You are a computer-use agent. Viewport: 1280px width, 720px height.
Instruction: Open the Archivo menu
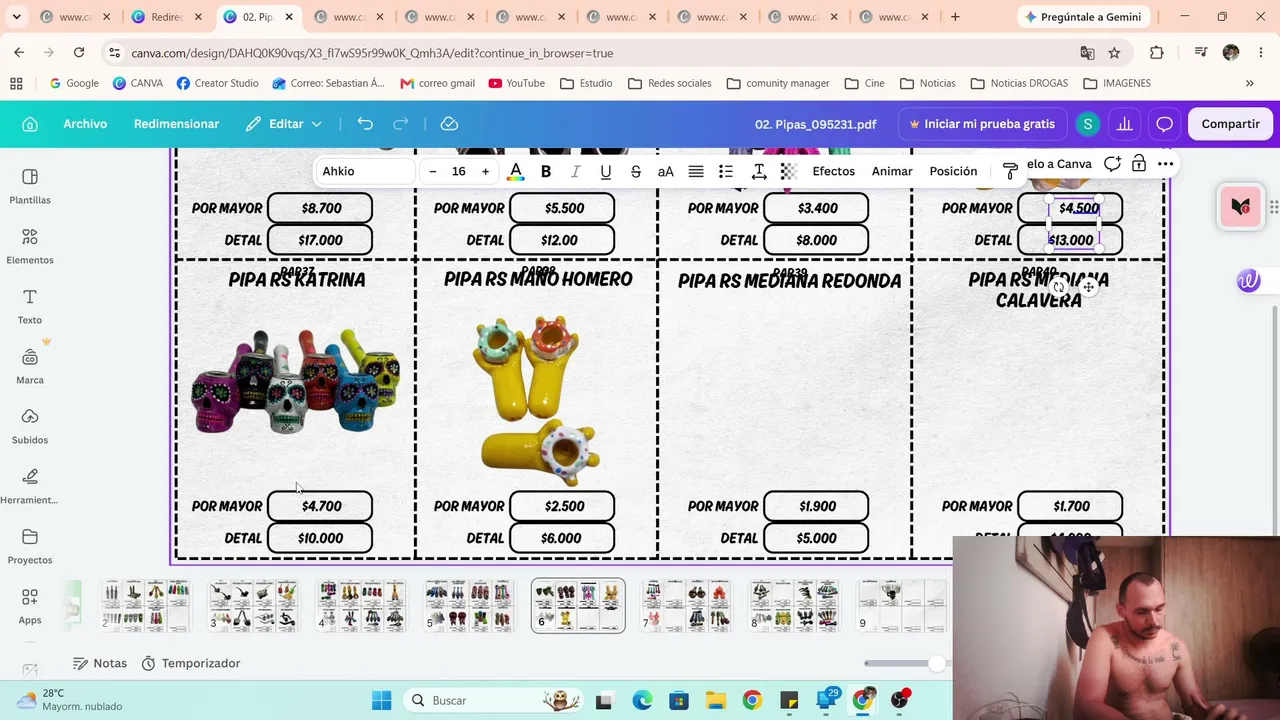(85, 124)
